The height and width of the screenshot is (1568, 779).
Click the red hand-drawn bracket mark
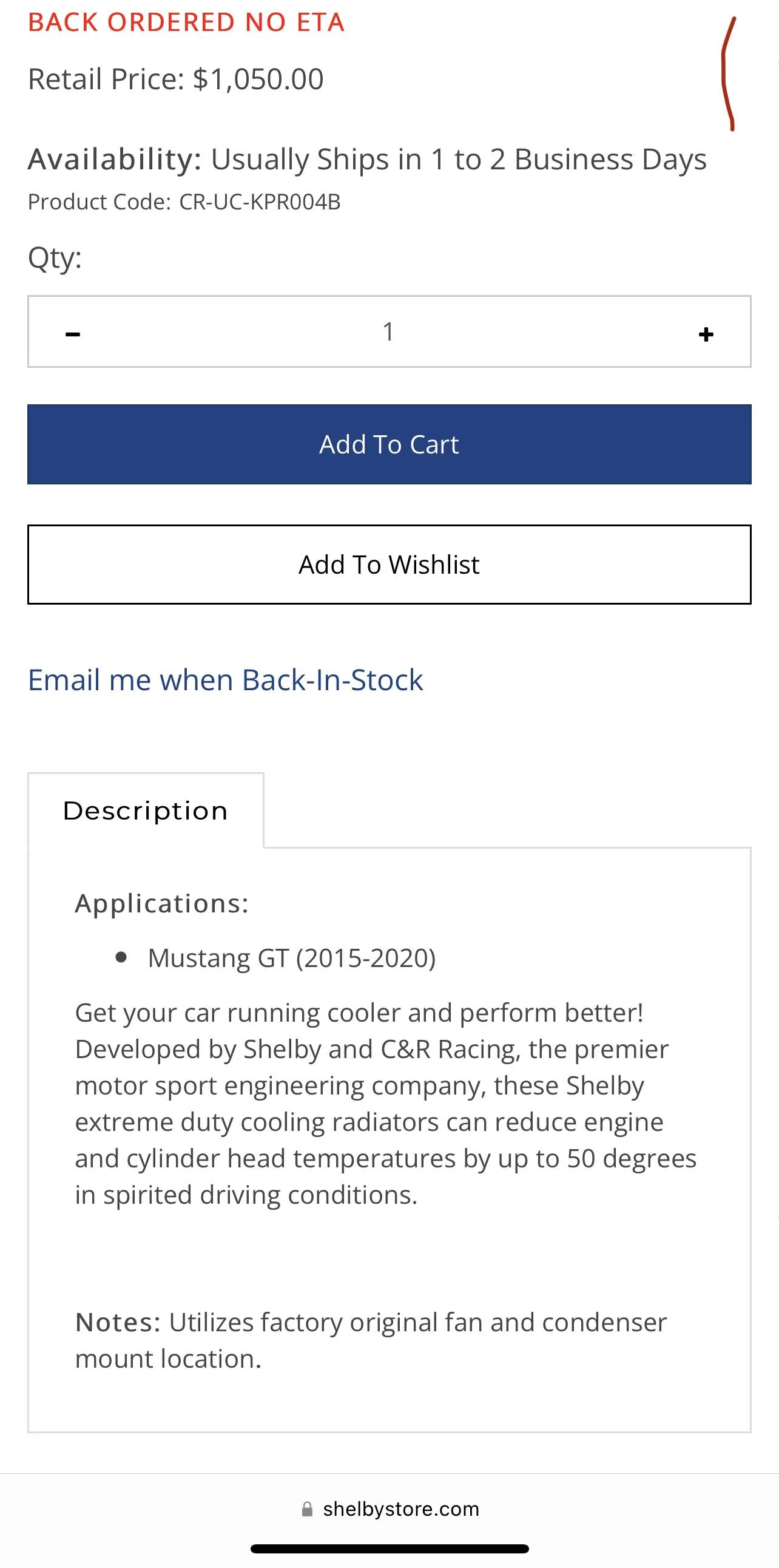729,73
